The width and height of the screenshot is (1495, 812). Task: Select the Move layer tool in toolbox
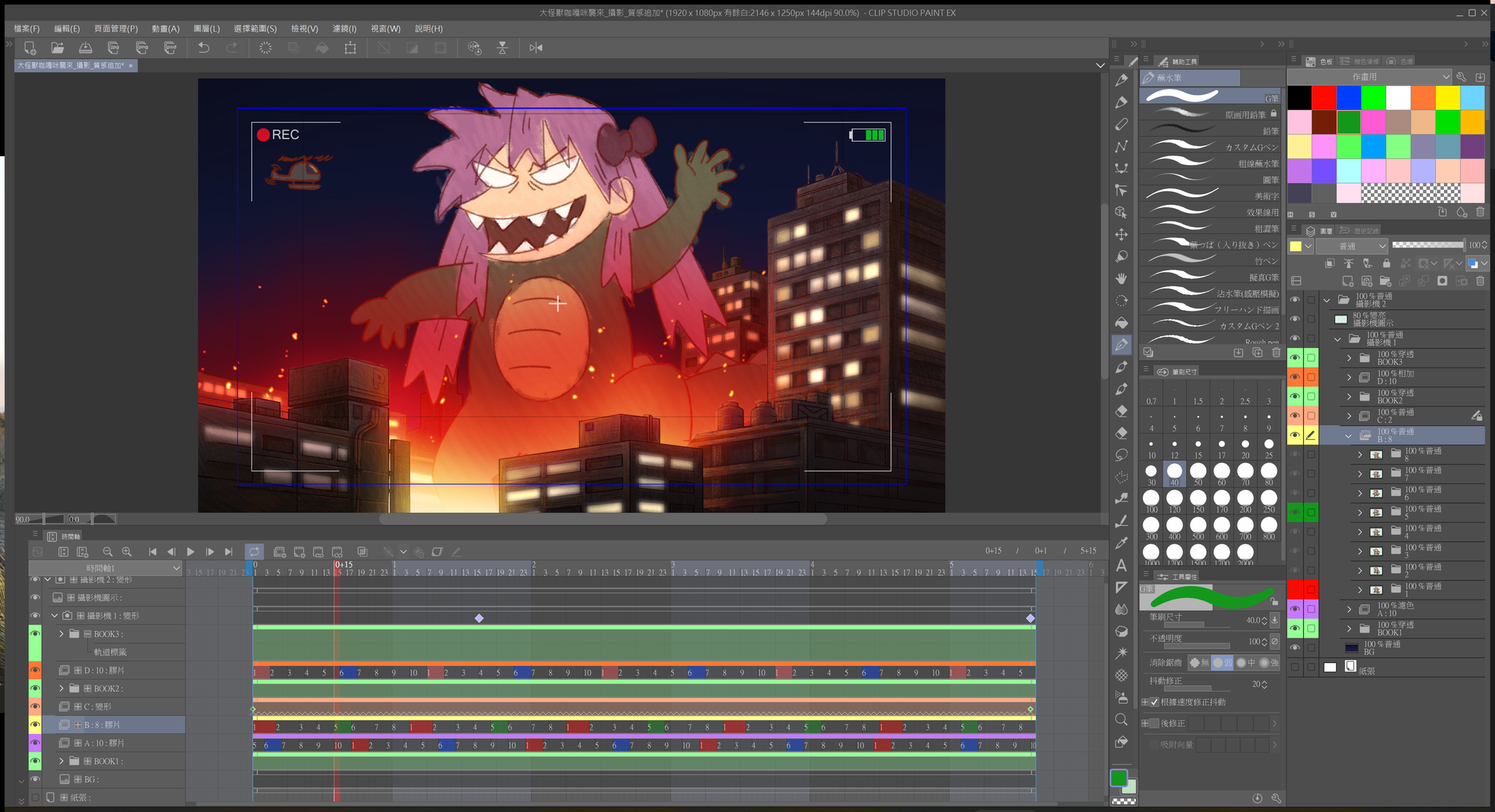click(1121, 235)
